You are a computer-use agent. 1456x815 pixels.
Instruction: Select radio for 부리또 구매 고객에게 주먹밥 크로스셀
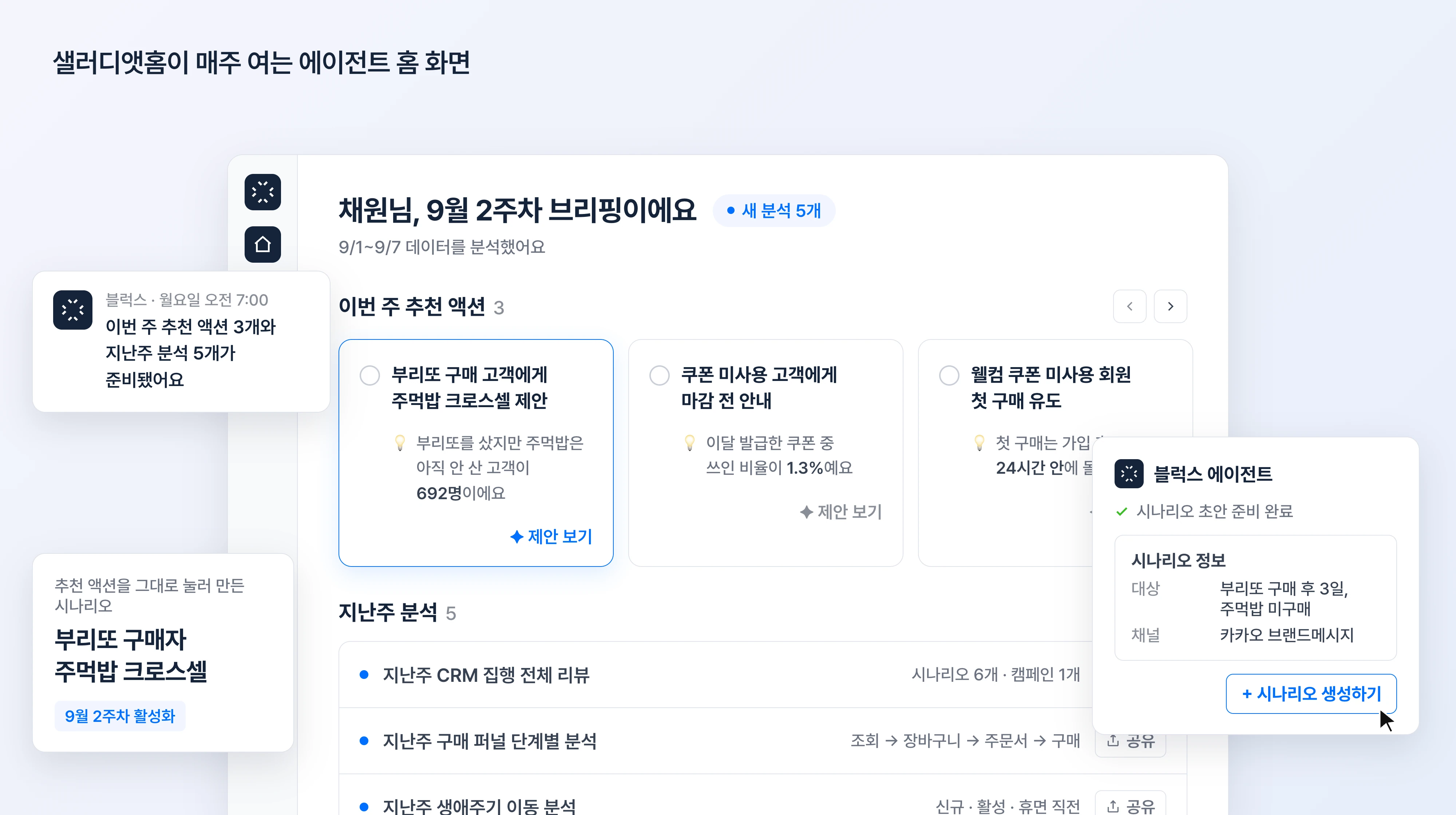370,375
